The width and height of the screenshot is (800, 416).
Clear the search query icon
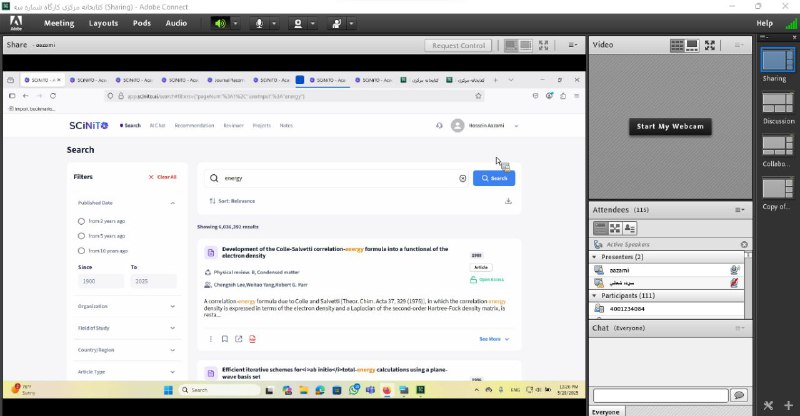pos(462,178)
